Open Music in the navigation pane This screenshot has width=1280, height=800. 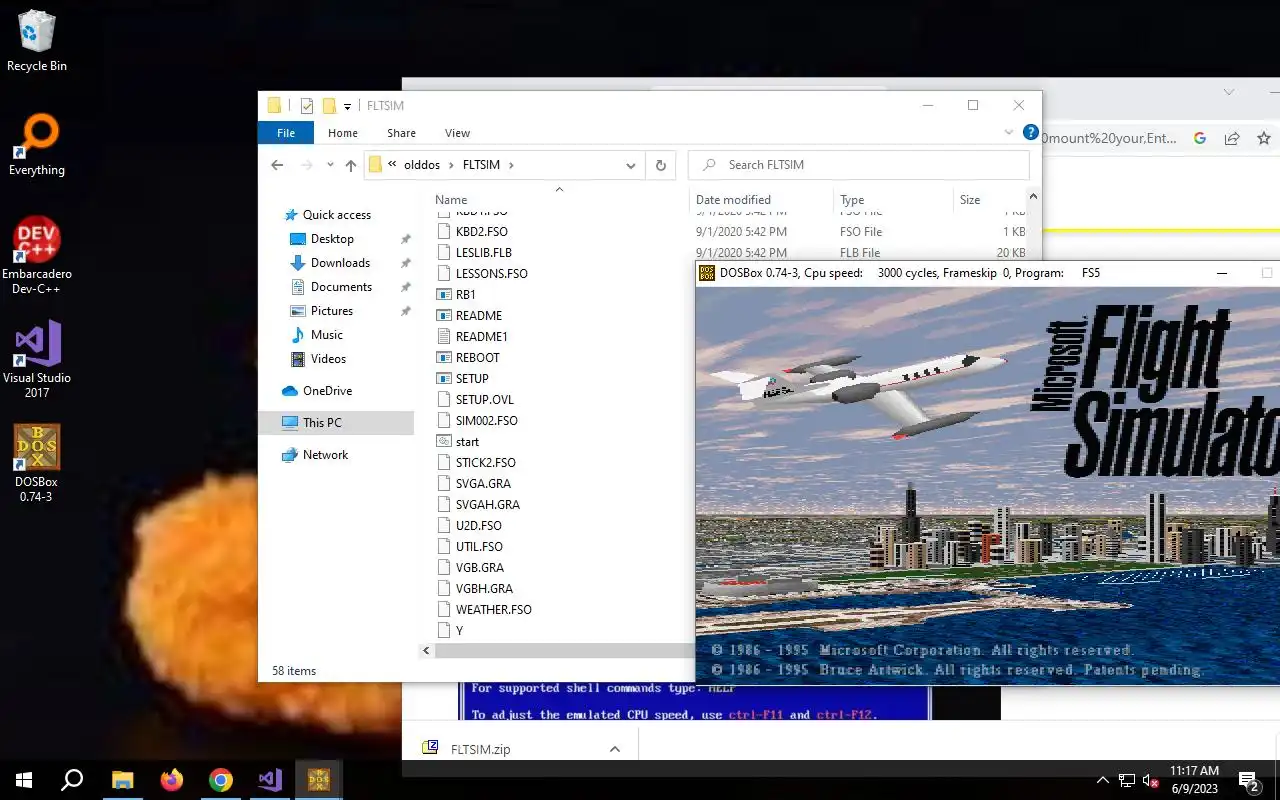[x=327, y=335]
